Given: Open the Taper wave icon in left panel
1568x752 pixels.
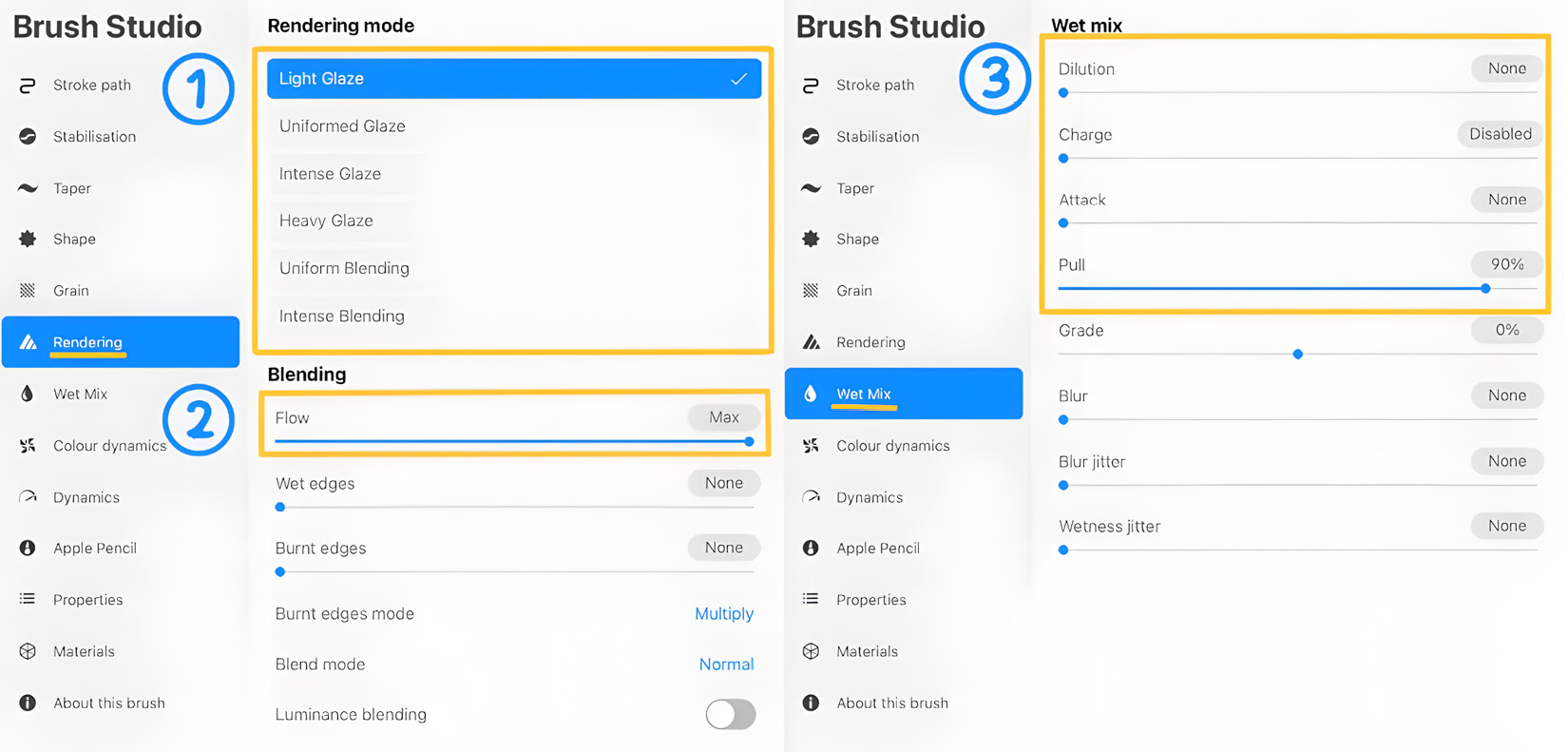Looking at the screenshot, I should (x=28, y=188).
